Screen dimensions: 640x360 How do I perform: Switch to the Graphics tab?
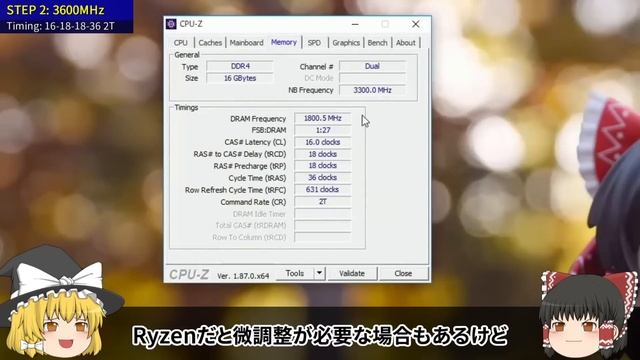(x=346, y=42)
